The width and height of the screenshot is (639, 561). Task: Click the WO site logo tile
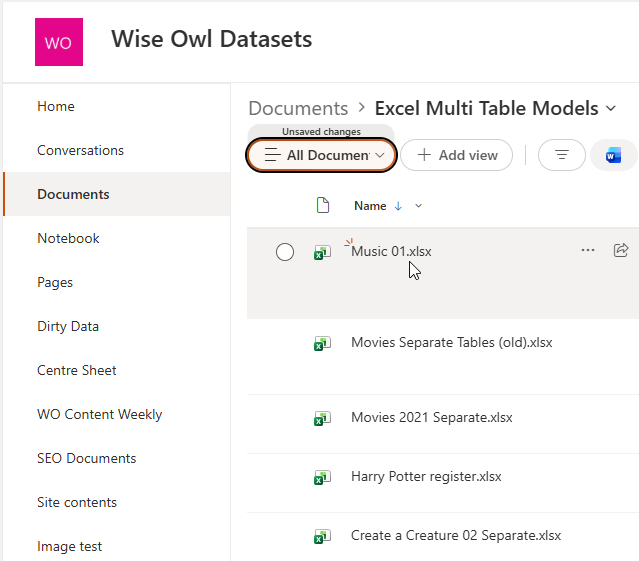point(59,42)
